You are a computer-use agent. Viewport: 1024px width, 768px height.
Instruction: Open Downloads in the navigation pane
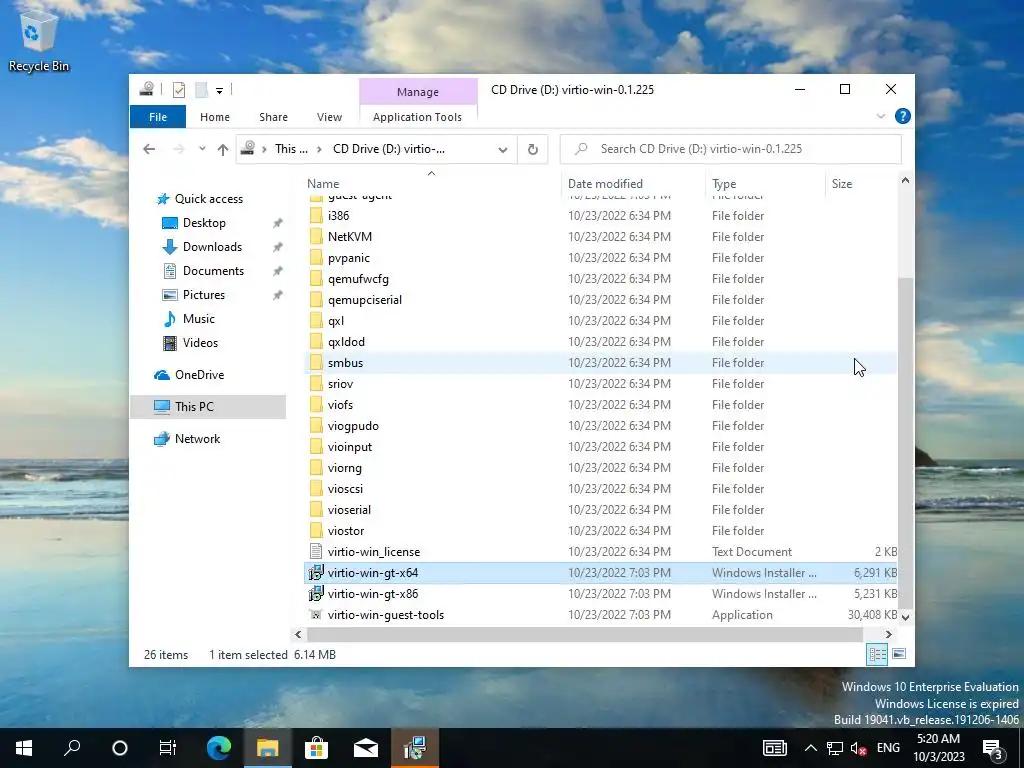tap(212, 247)
